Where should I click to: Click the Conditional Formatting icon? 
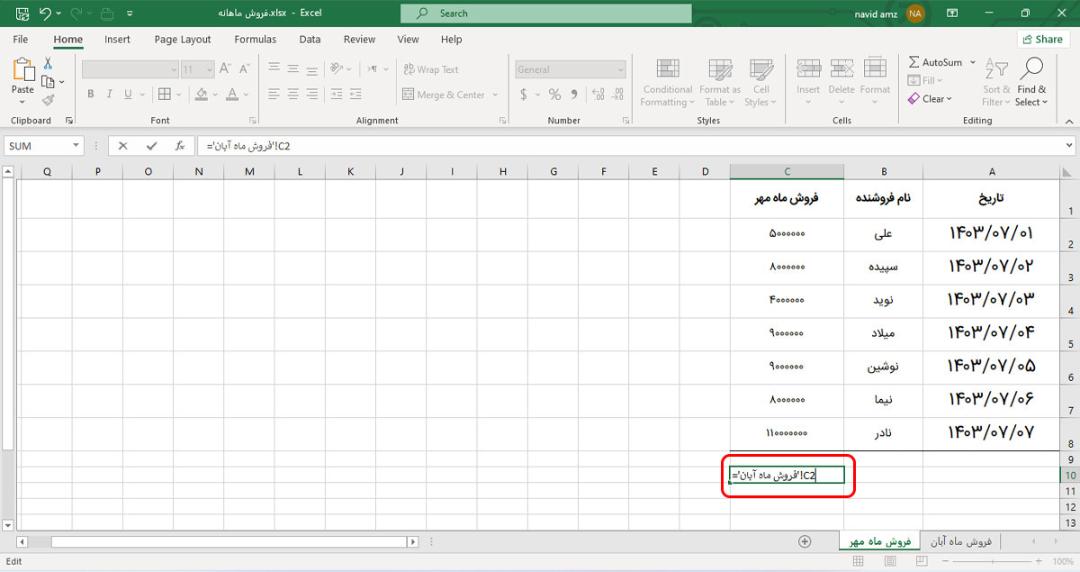(667, 70)
